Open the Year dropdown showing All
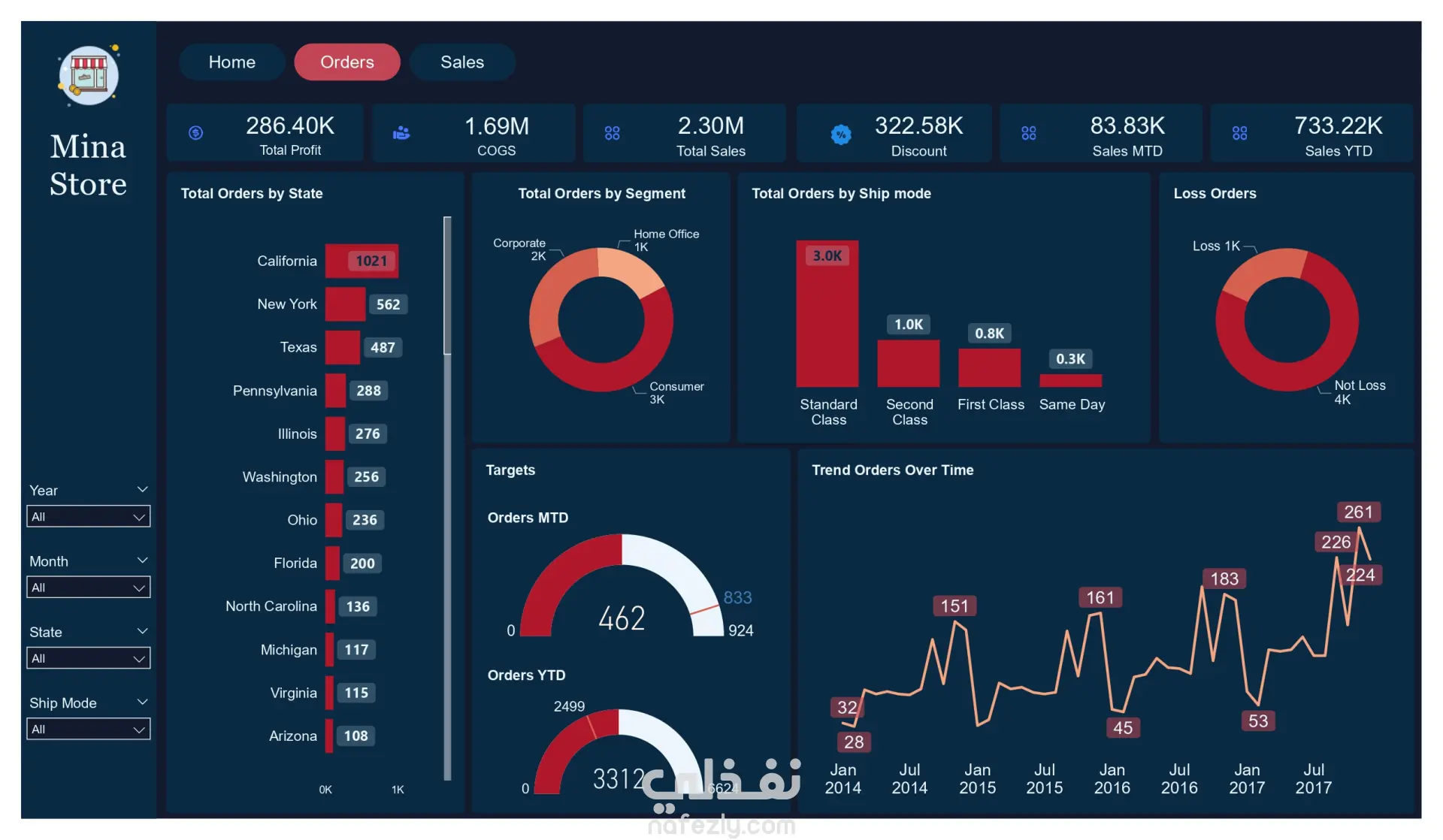This screenshot has height=840, width=1443. click(x=88, y=517)
